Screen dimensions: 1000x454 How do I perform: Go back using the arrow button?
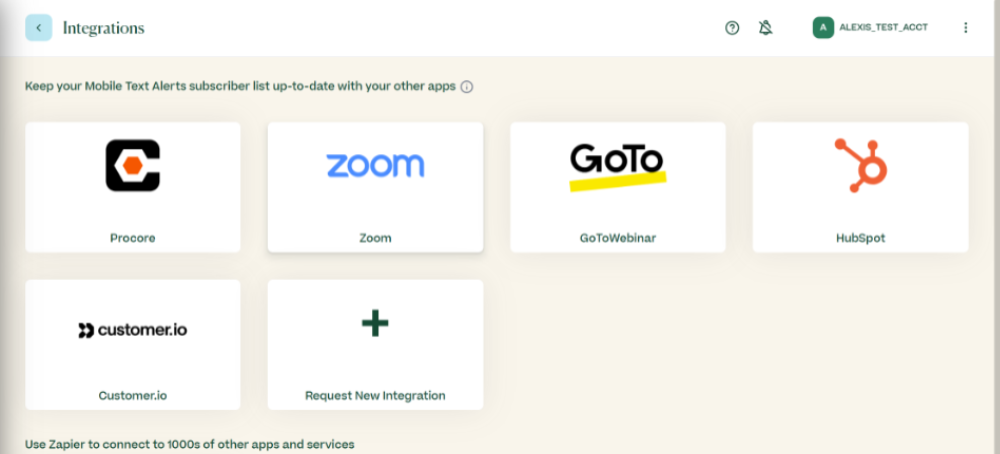(38, 27)
